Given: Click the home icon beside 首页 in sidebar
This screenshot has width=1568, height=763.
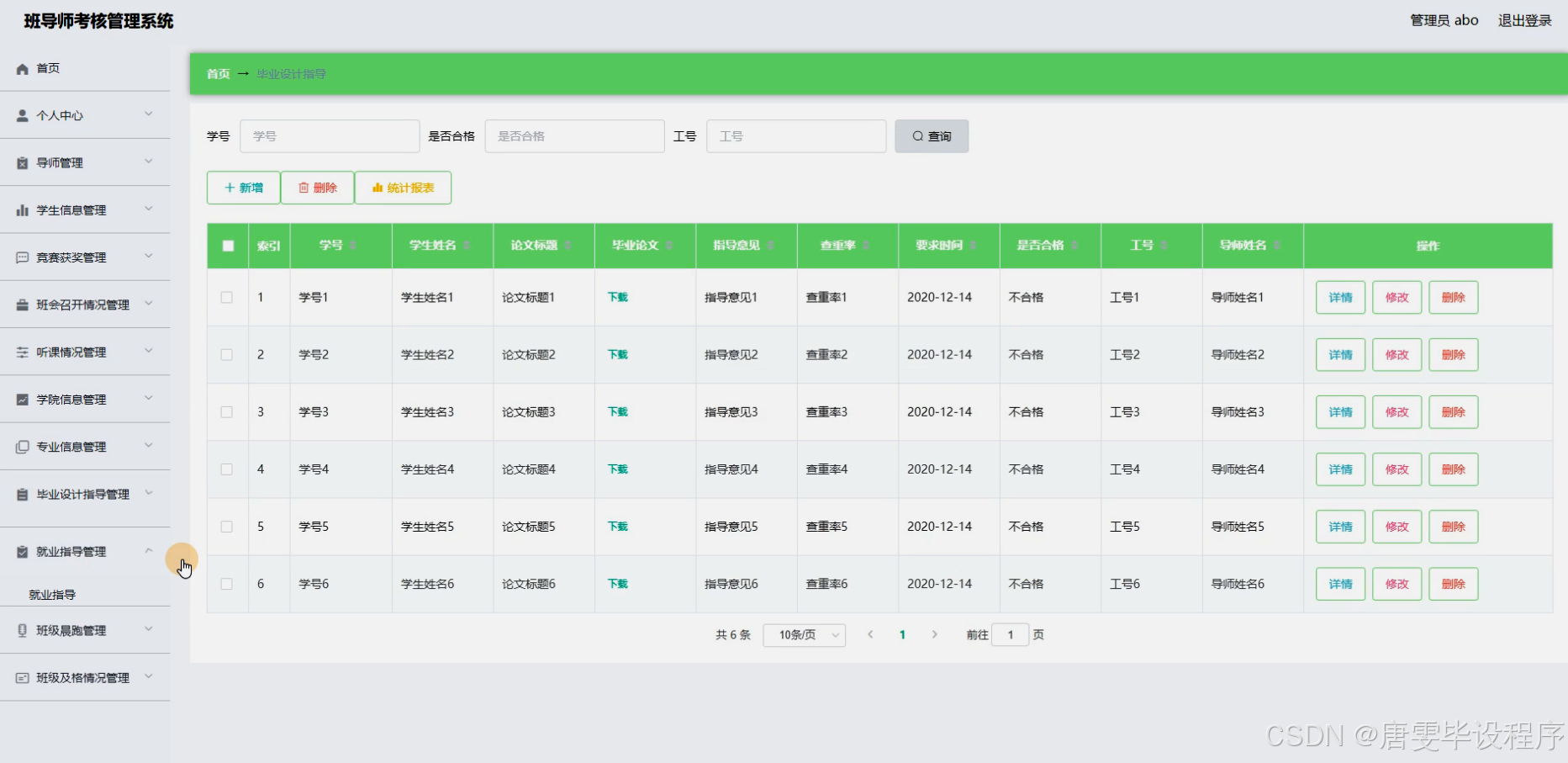Looking at the screenshot, I should (x=23, y=69).
